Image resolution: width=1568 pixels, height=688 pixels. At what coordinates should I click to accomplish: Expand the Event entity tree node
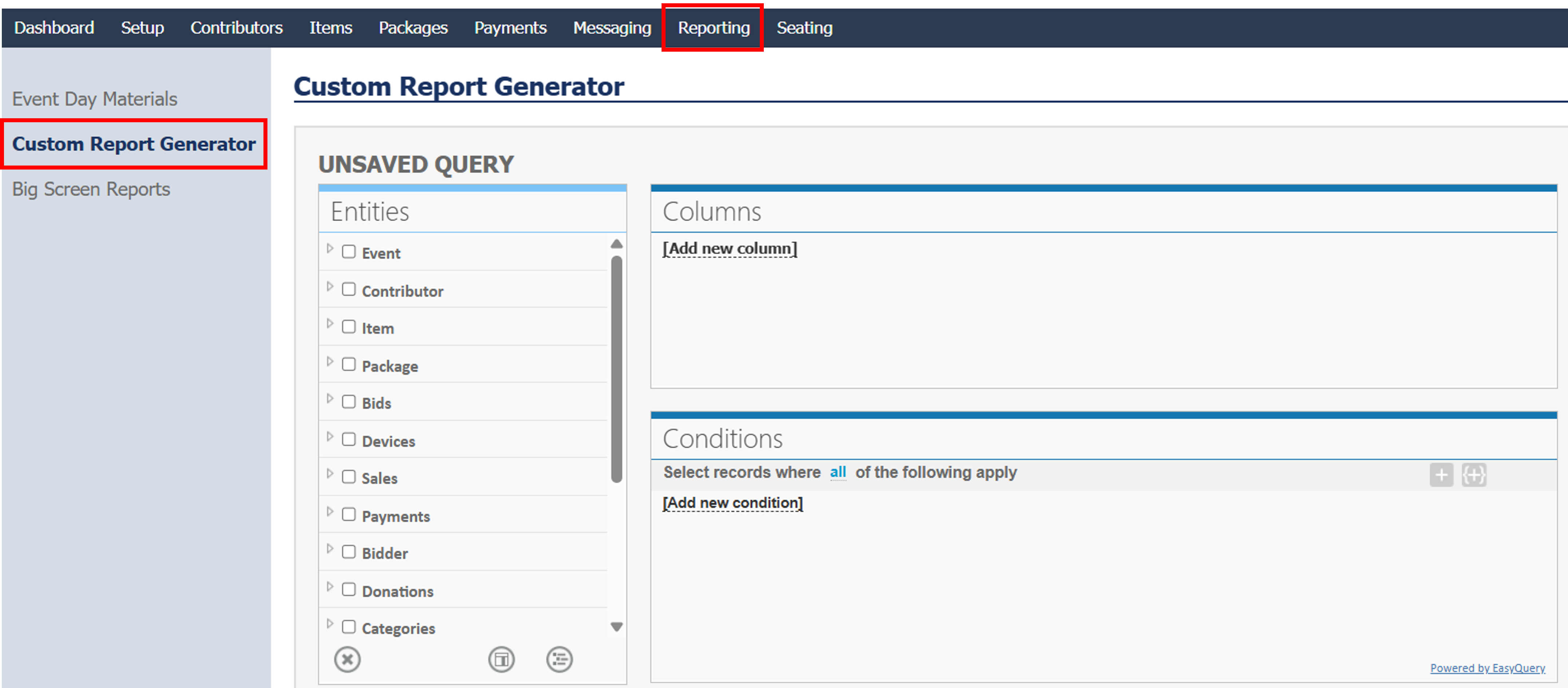(330, 248)
